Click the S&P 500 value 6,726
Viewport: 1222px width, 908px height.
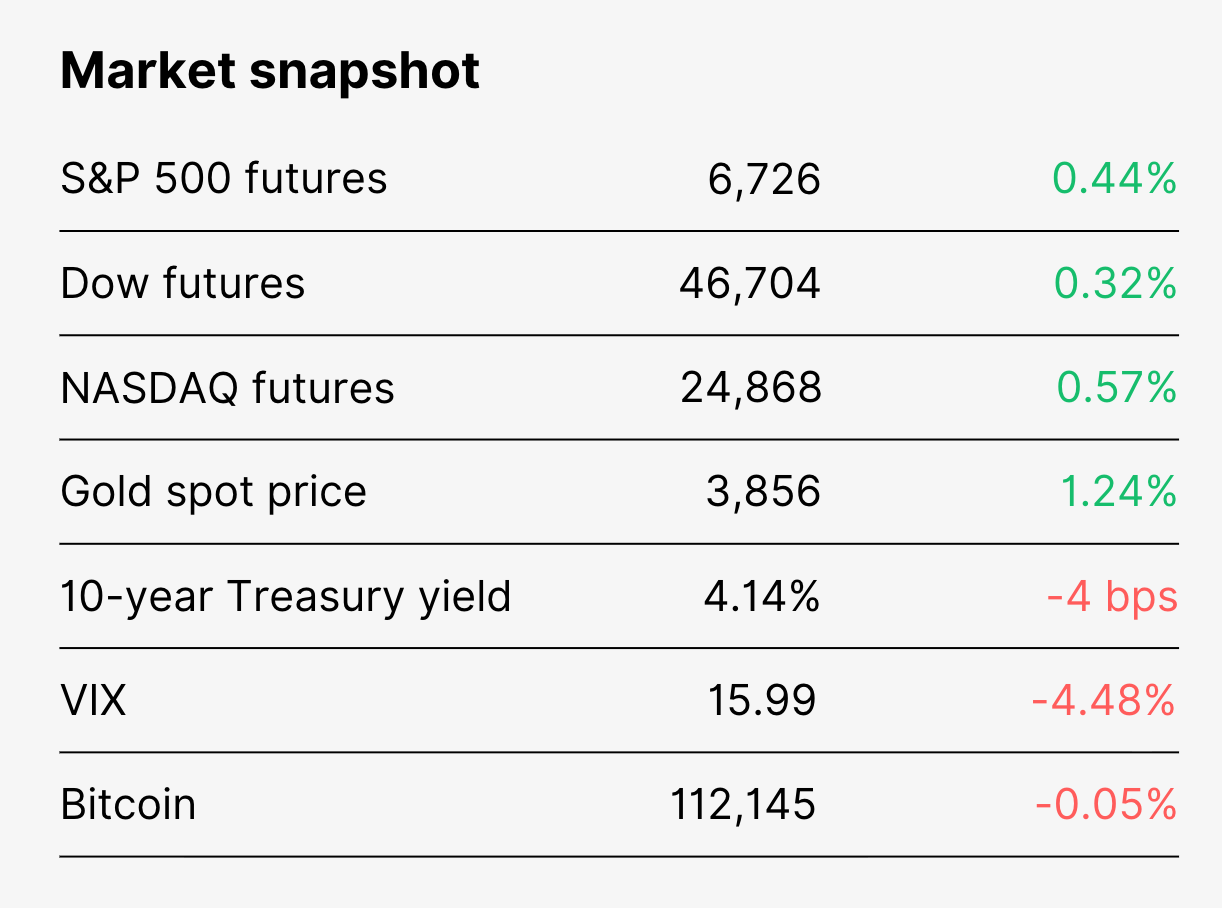click(x=764, y=180)
